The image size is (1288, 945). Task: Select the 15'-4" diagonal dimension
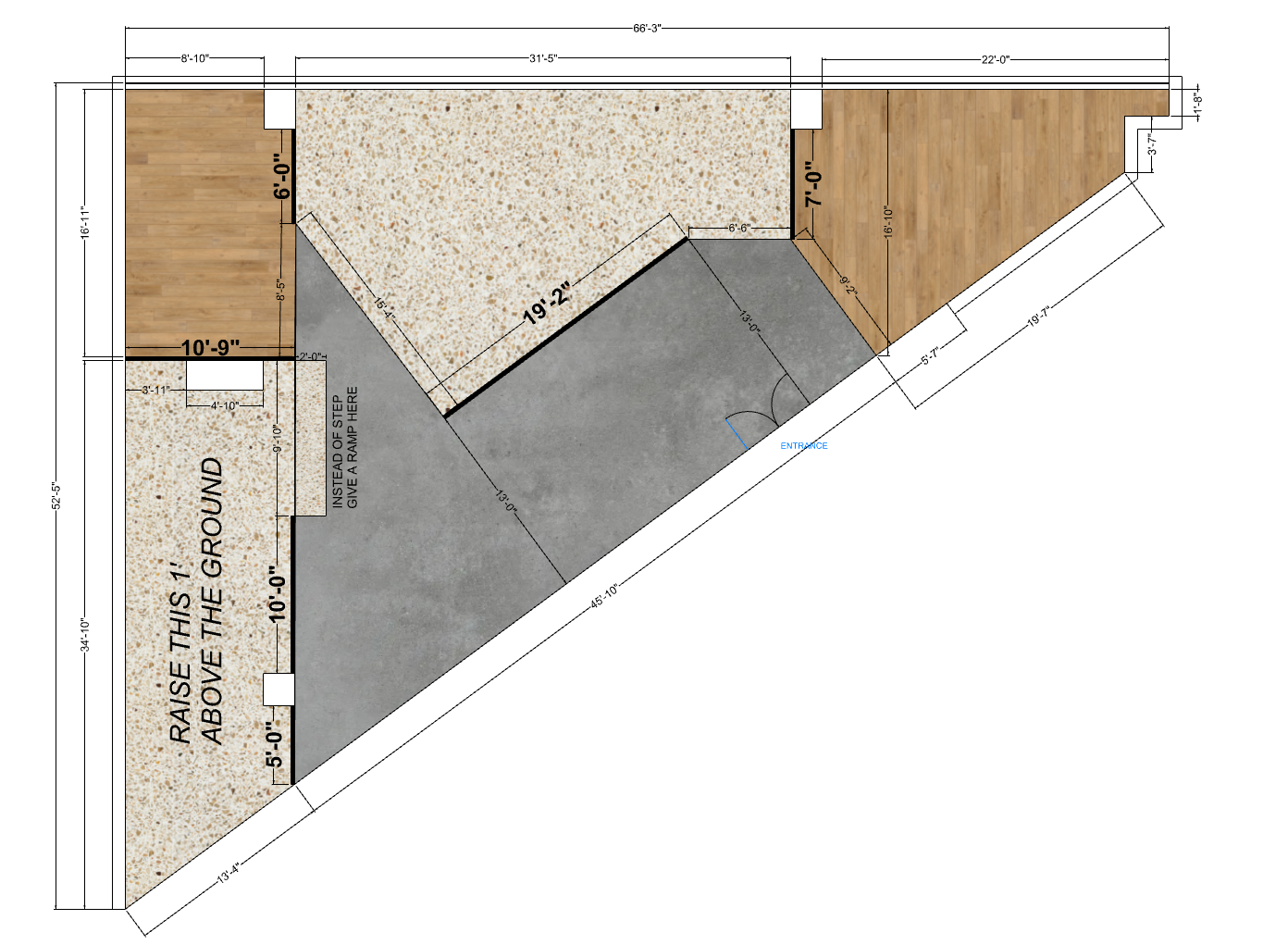384,310
